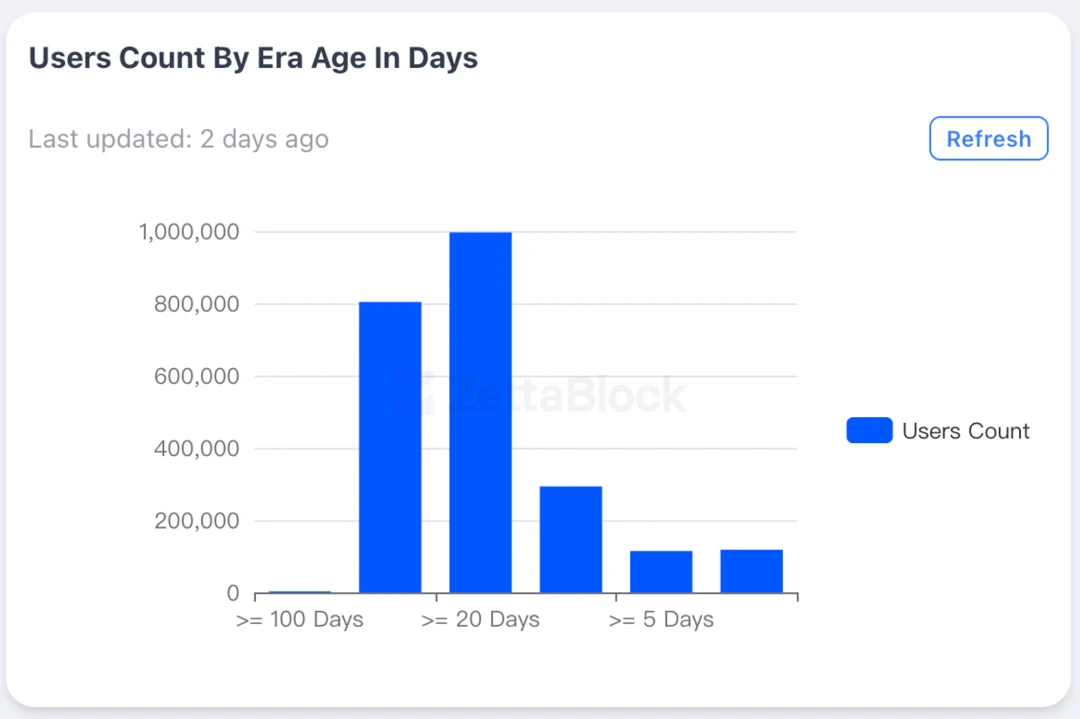
Task: Click the 1,000,000 y-axis label
Action: click(x=189, y=232)
